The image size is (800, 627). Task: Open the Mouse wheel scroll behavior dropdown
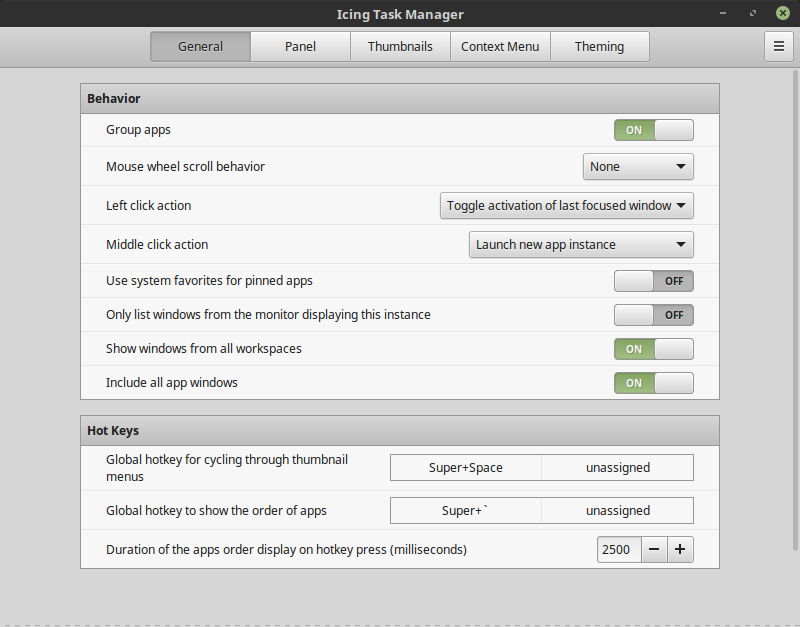pos(638,166)
